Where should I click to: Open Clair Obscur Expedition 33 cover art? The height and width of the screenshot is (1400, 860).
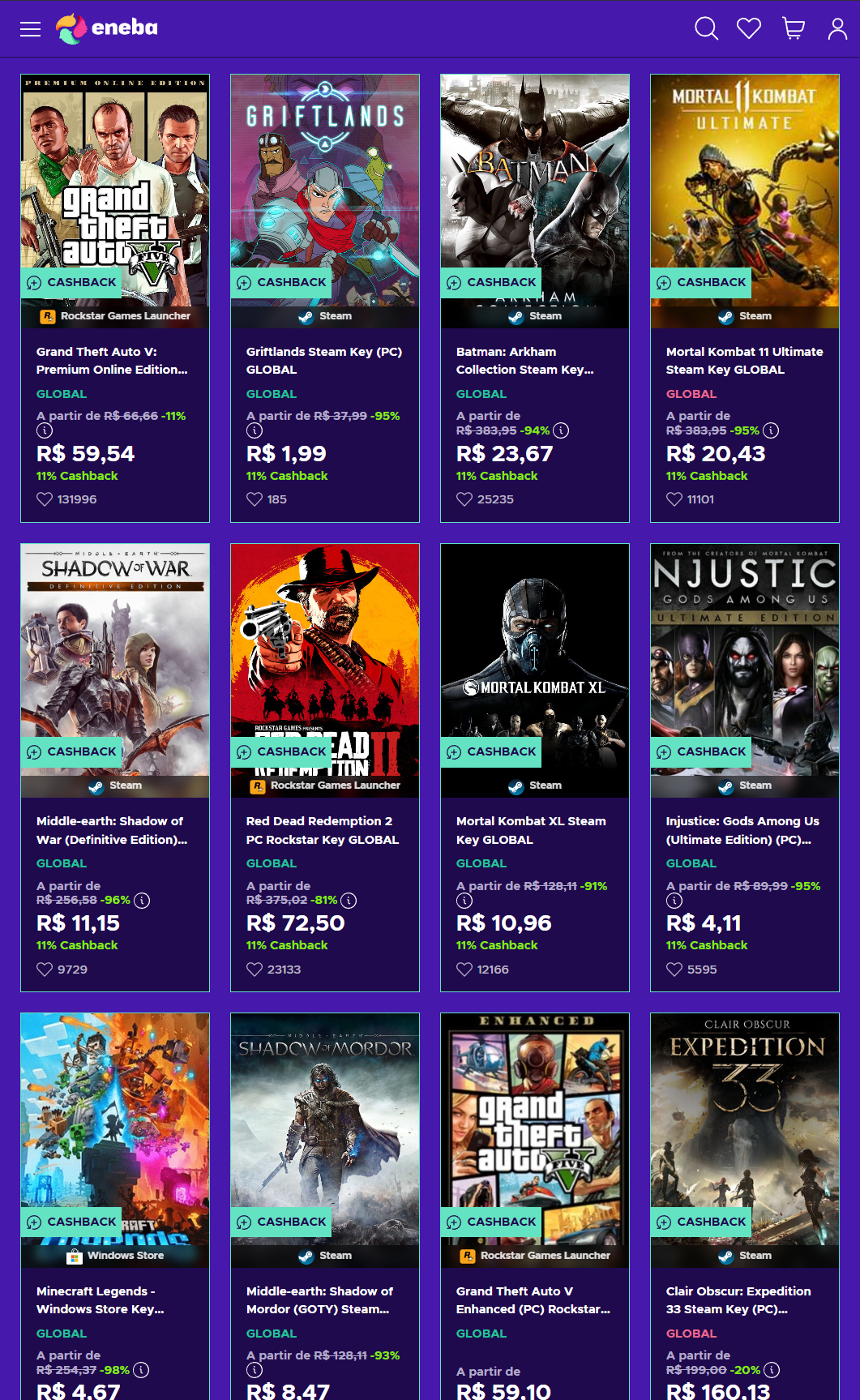click(x=745, y=1119)
